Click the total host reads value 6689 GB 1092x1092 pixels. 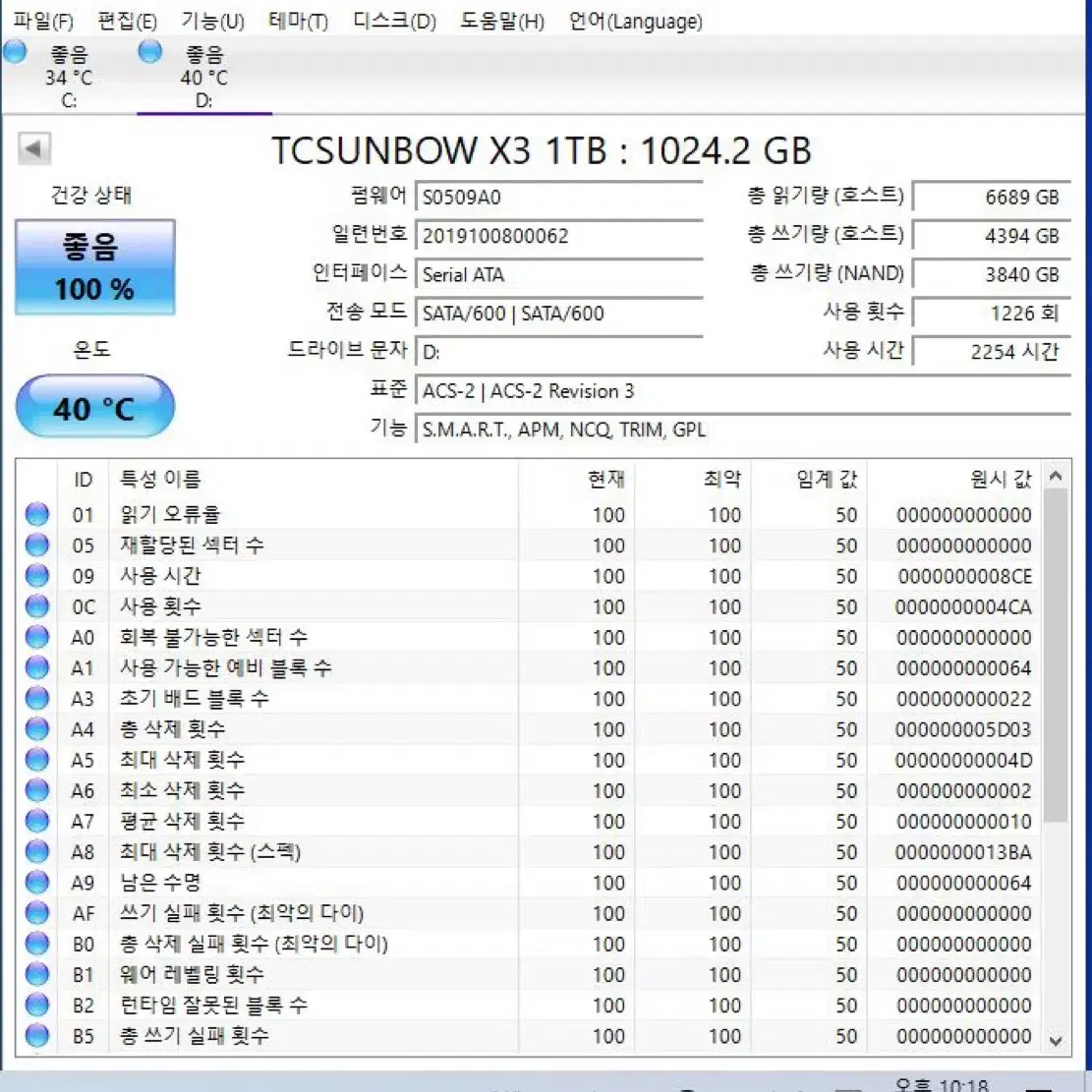[x=992, y=198]
